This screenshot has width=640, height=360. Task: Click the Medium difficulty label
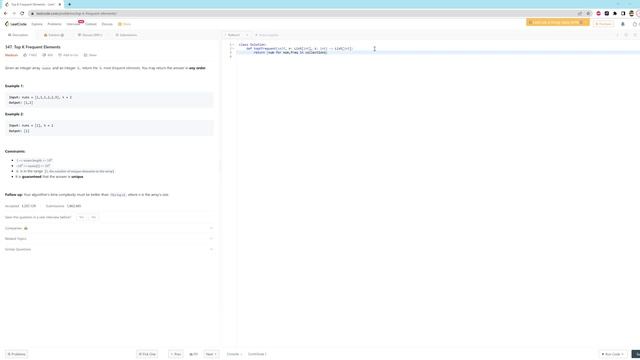coord(11,55)
